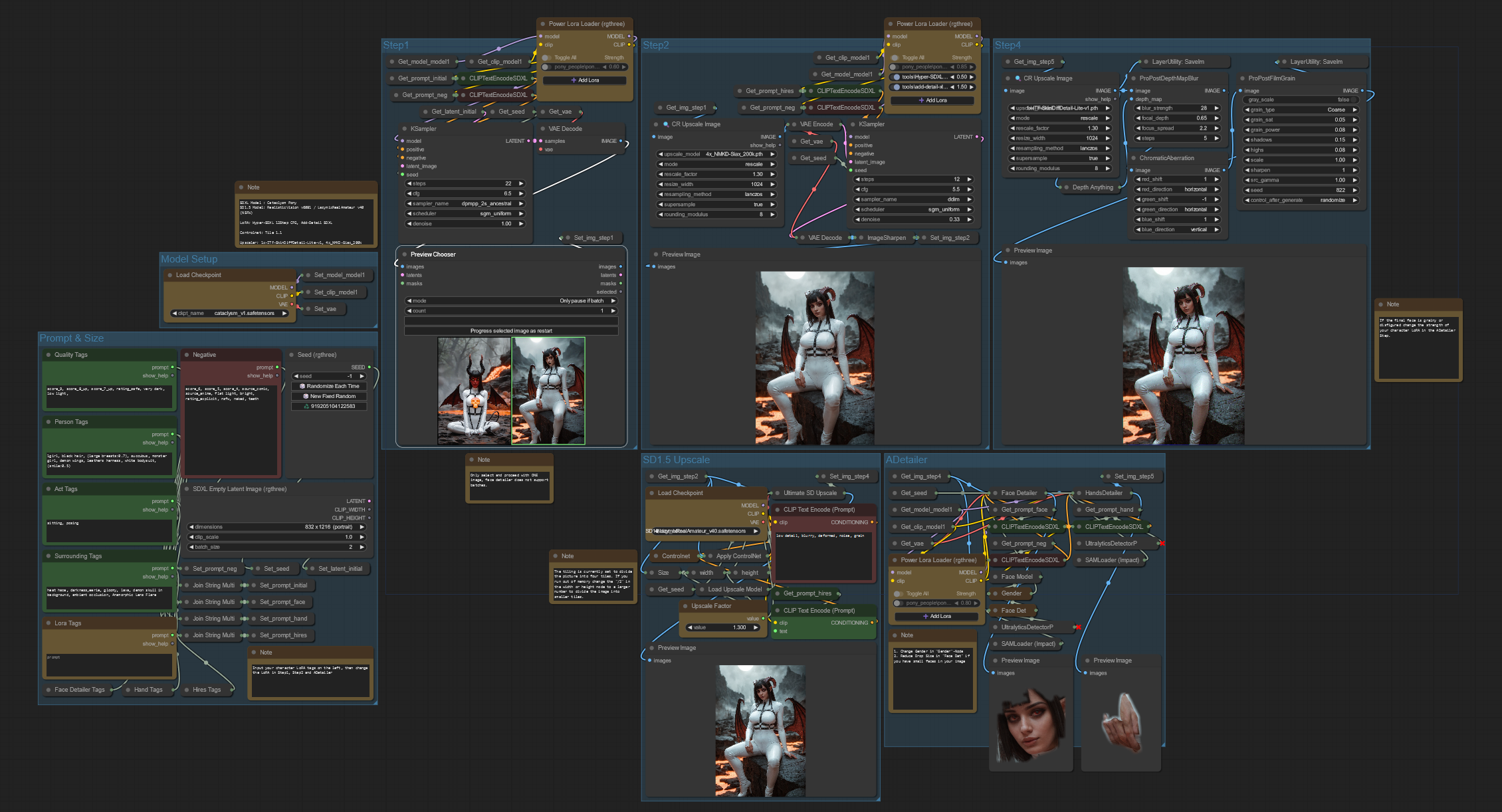Open the ckpt_name cataclysm_v1.safetensors dropdown

click(230, 313)
